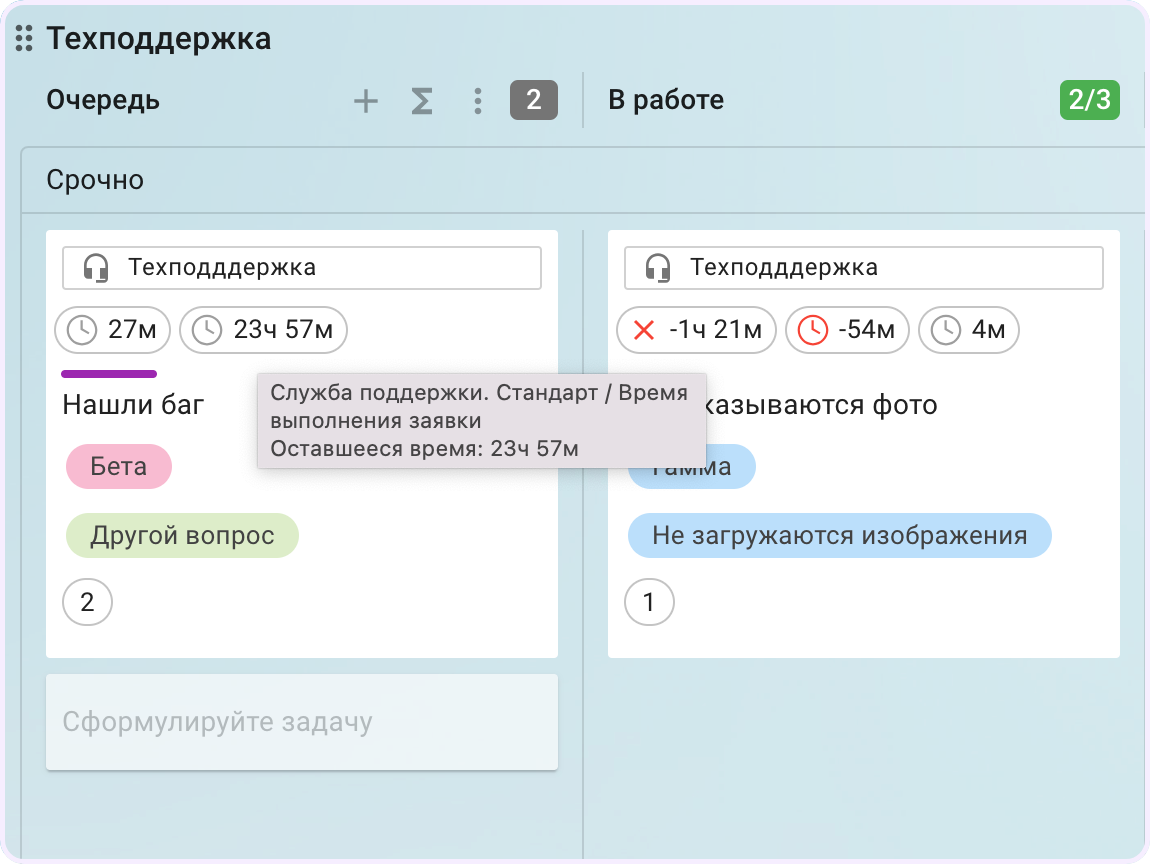Click the Техподдержка board title
This screenshot has height=864, width=1150.
point(158,38)
